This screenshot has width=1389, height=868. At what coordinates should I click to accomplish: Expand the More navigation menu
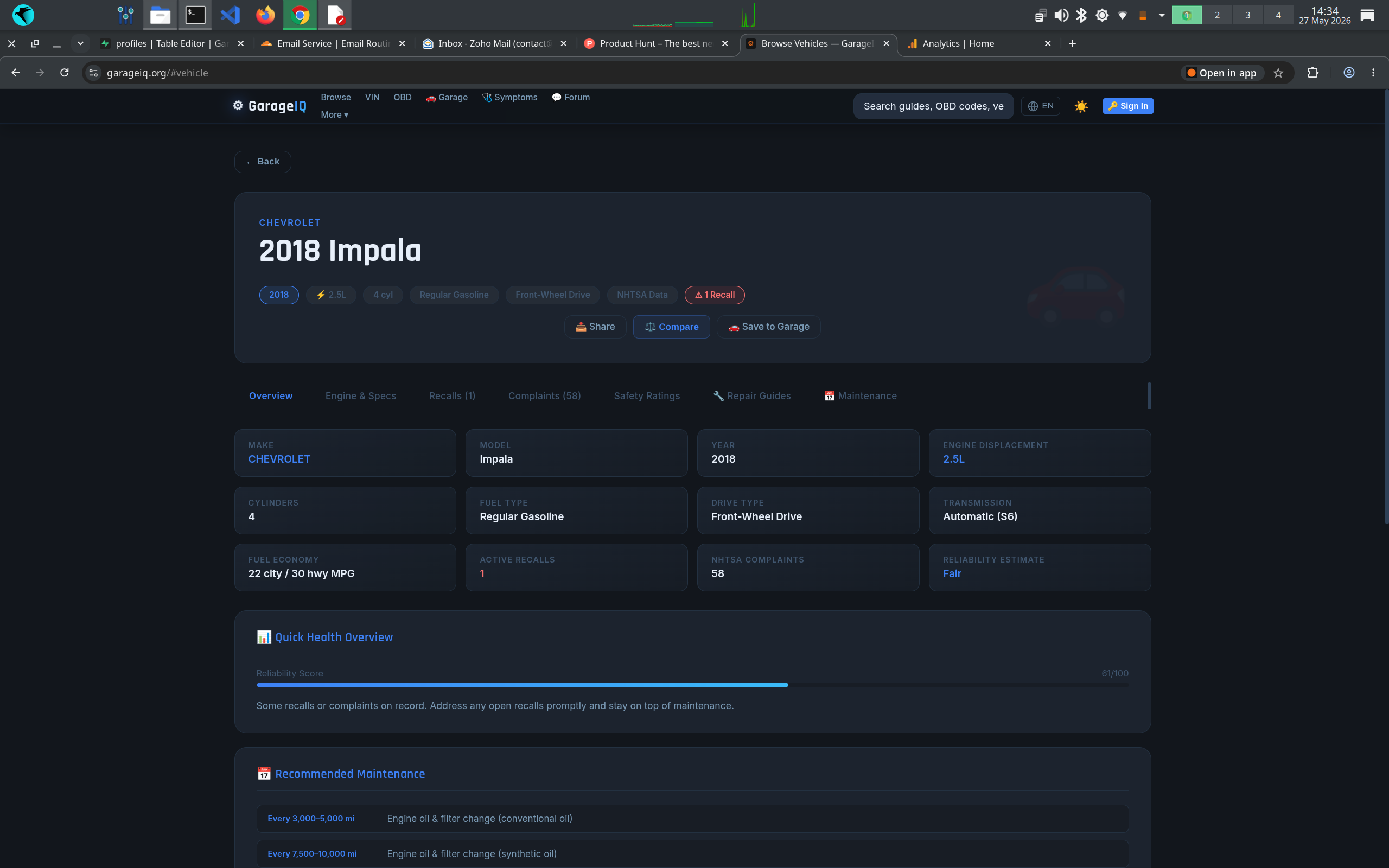coord(334,115)
